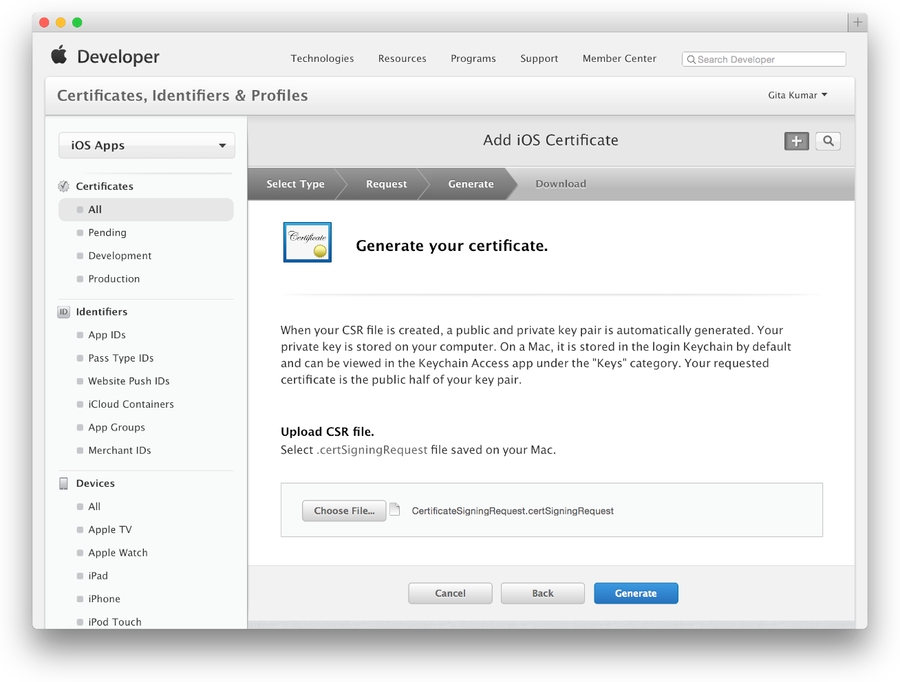The height and width of the screenshot is (682, 900).
Task: Click the Choose File button
Action: point(344,511)
